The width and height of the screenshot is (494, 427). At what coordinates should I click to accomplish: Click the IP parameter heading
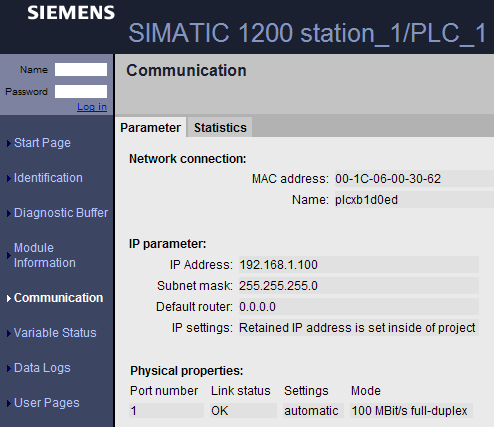tap(168, 244)
